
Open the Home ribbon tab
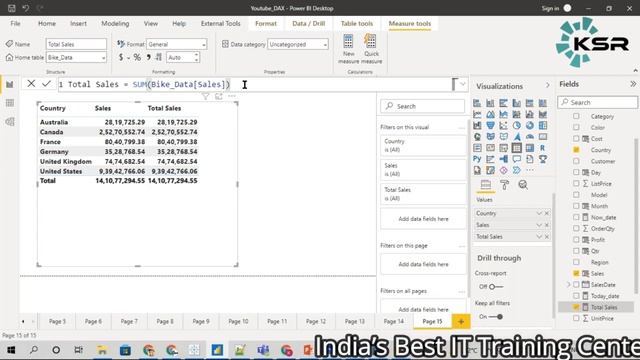[x=47, y=24]
